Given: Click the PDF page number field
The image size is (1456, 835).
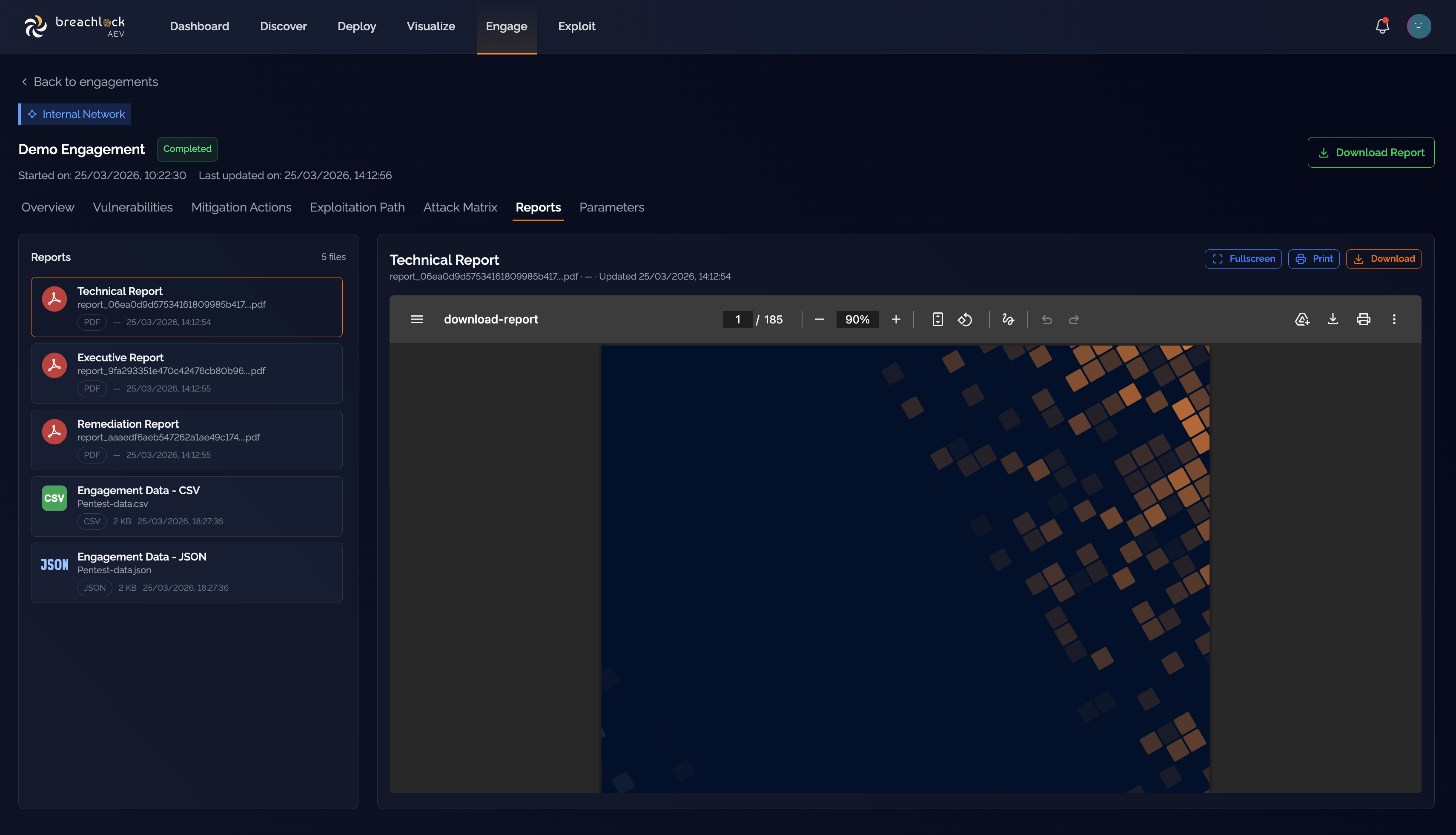Looking at the screenshot, I should pyautogui.click(x=737, y=320).
